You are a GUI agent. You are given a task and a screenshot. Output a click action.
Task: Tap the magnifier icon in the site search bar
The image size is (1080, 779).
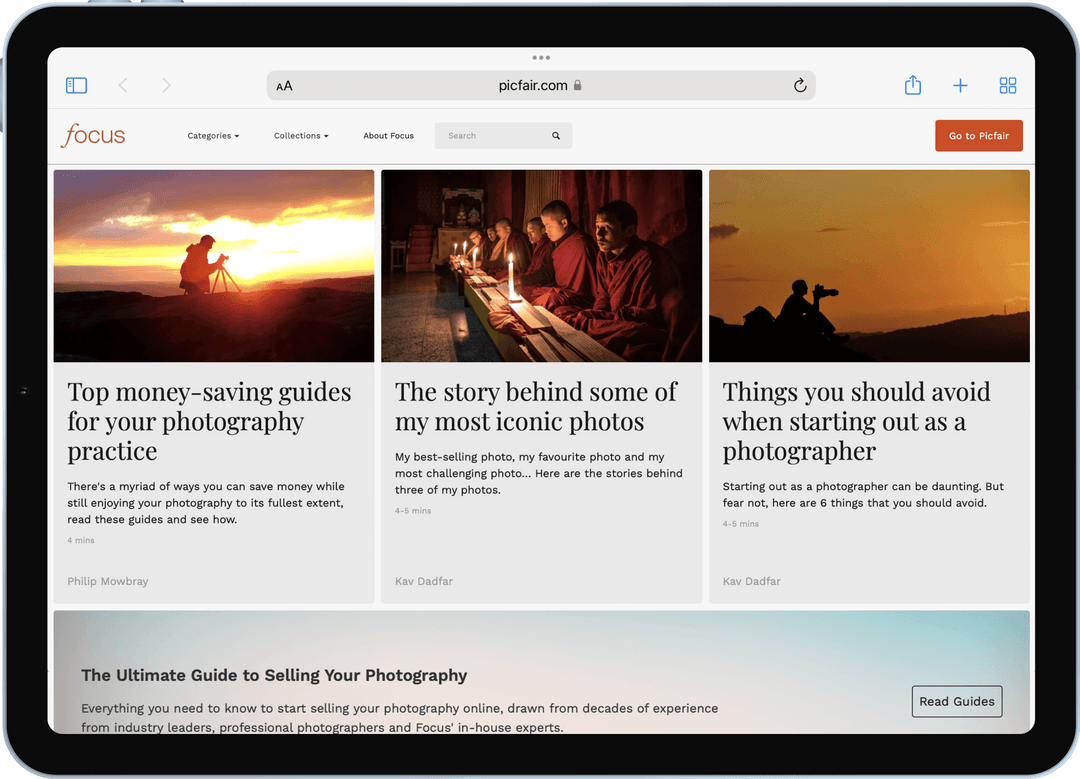(556, 135)
